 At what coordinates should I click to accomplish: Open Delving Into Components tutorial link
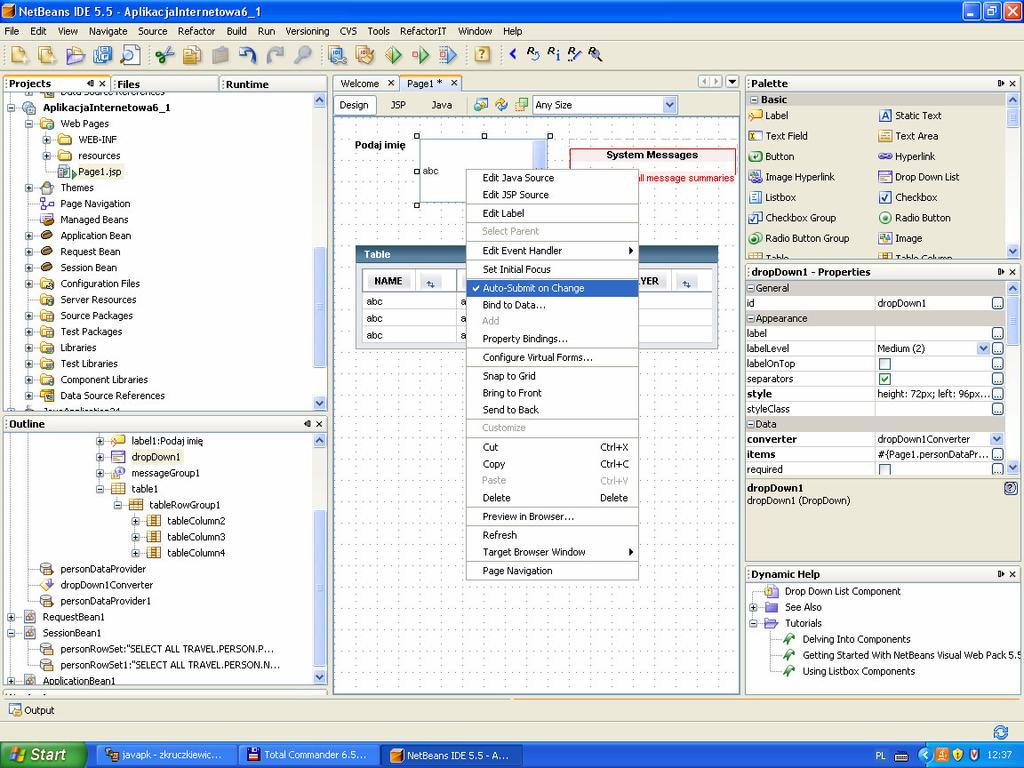point(856,639)
